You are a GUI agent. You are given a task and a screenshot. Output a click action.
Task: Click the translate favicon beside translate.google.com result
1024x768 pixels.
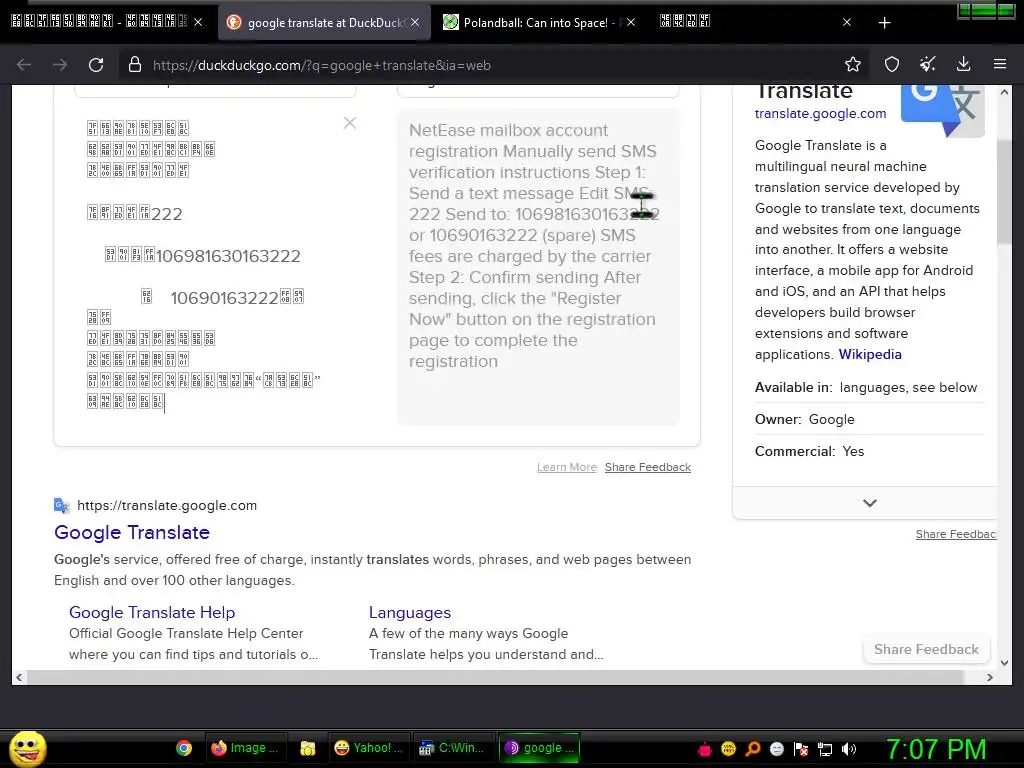click(x=61, y=505)
